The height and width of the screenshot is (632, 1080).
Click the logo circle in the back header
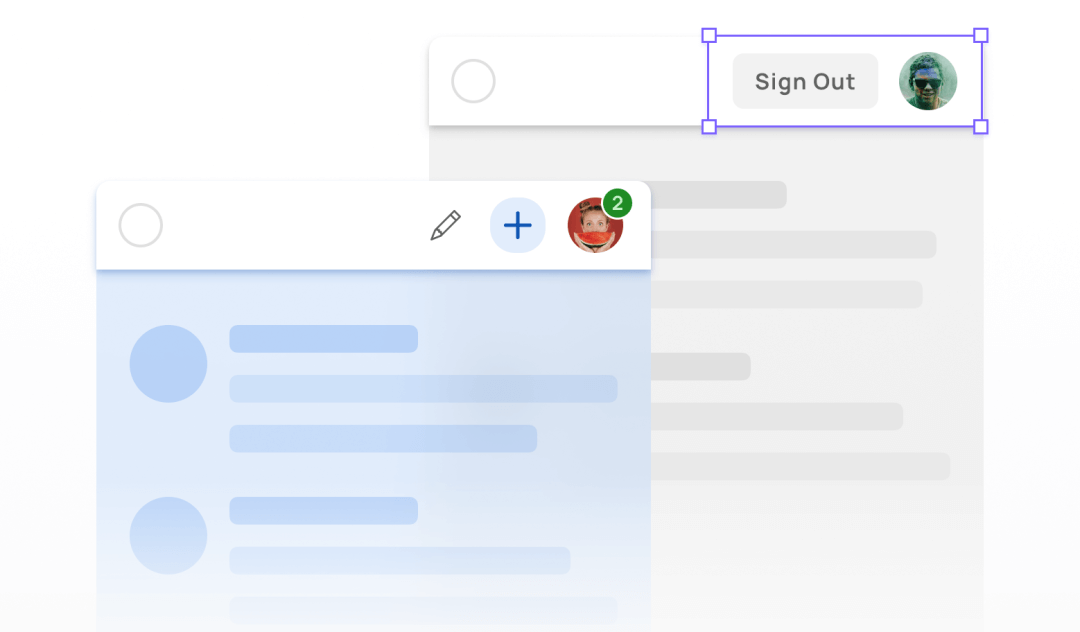pos(473,81)
